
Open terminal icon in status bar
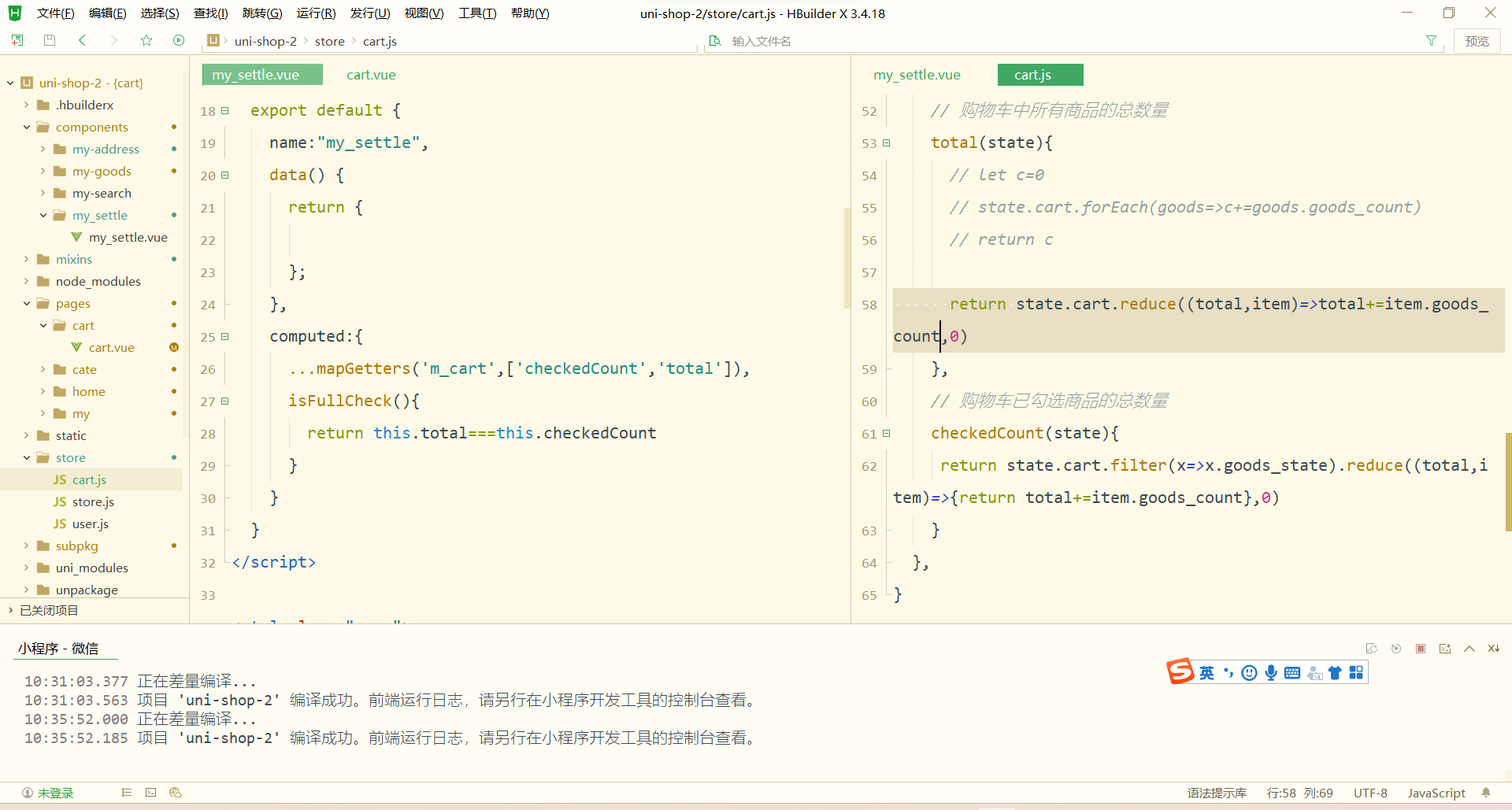tap(151, 793)
